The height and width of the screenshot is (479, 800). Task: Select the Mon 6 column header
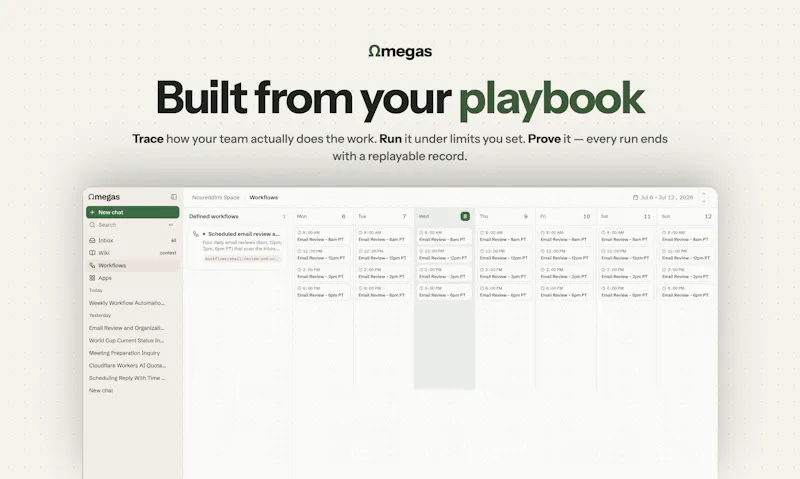coord(322,216)
